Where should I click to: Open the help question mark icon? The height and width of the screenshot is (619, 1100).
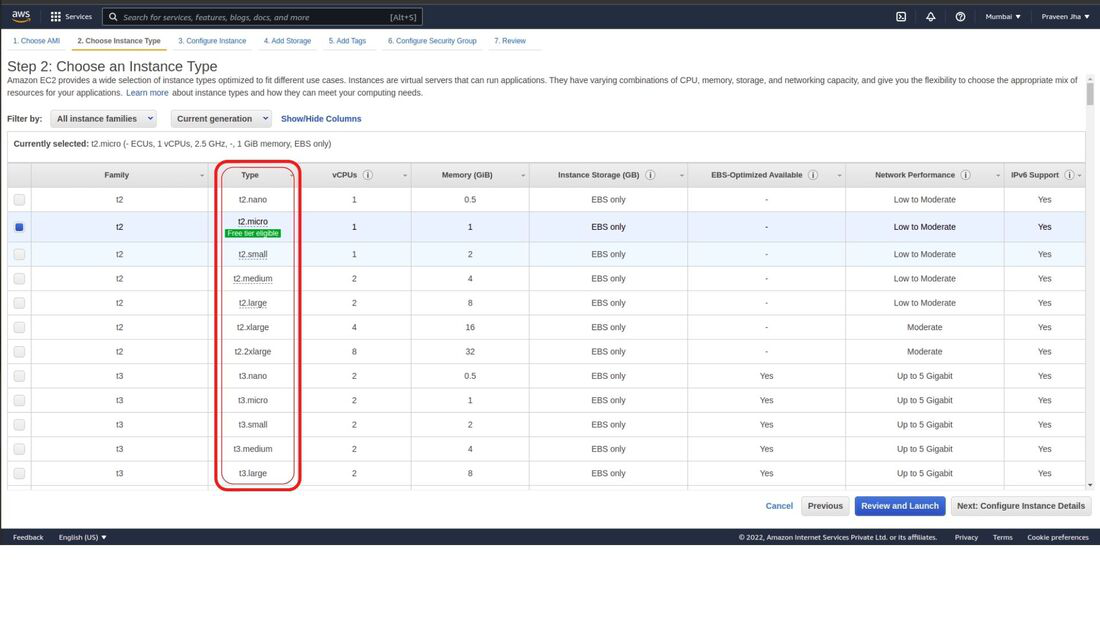(960, 17)
